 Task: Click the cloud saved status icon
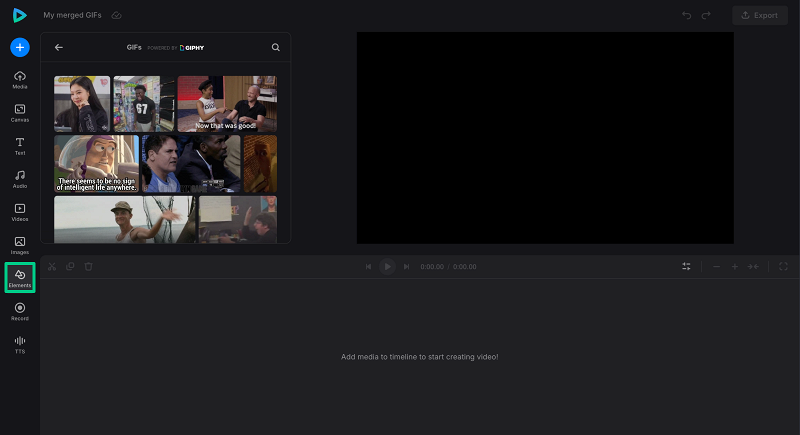tap(116, 15)
